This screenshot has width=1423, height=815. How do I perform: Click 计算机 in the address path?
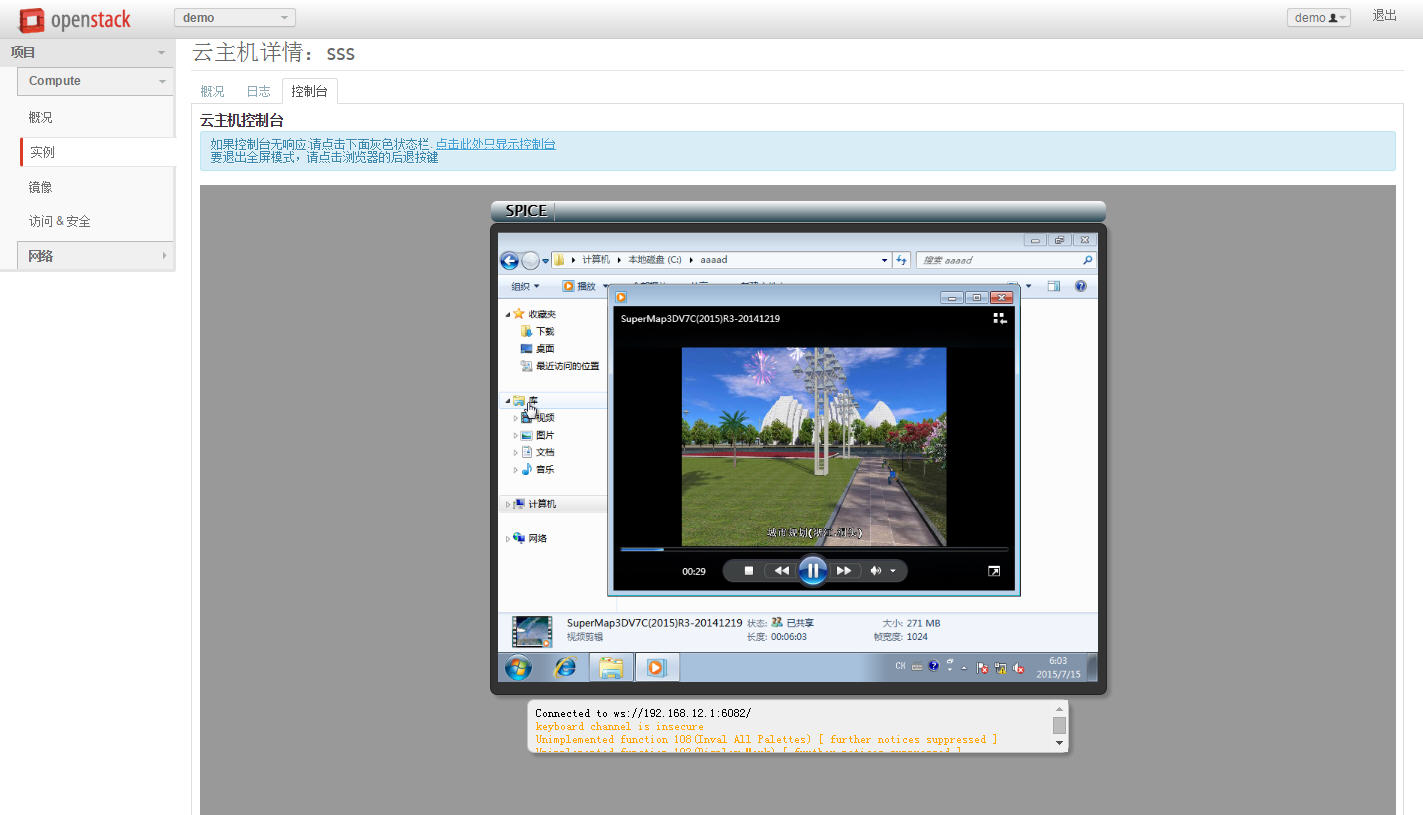tap(596, 260)
